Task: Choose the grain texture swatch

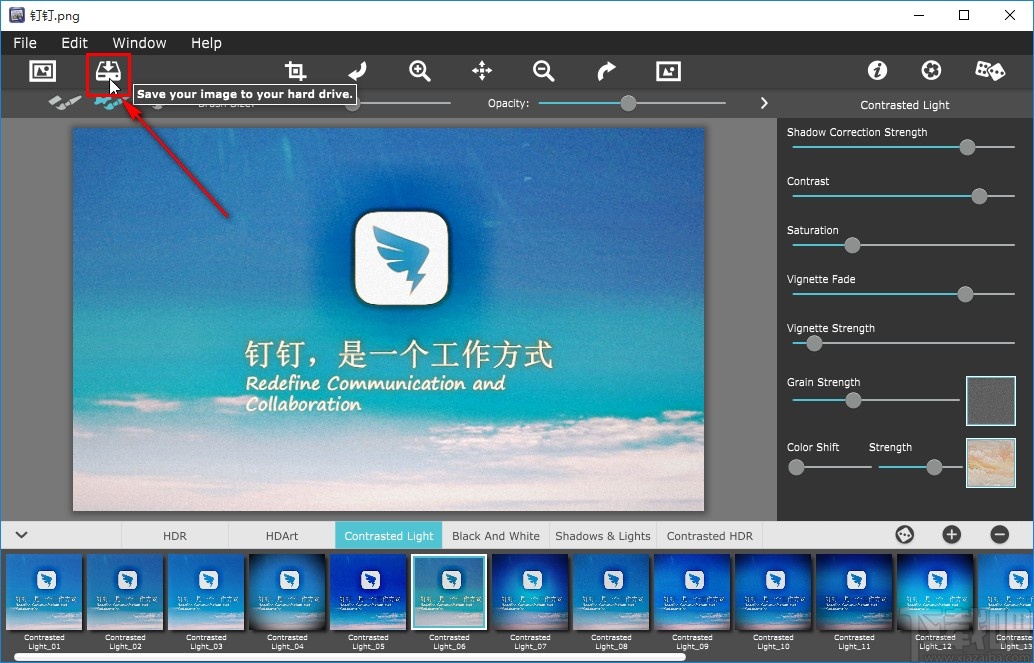Action: pyautogui.click(x=990, y=400)
